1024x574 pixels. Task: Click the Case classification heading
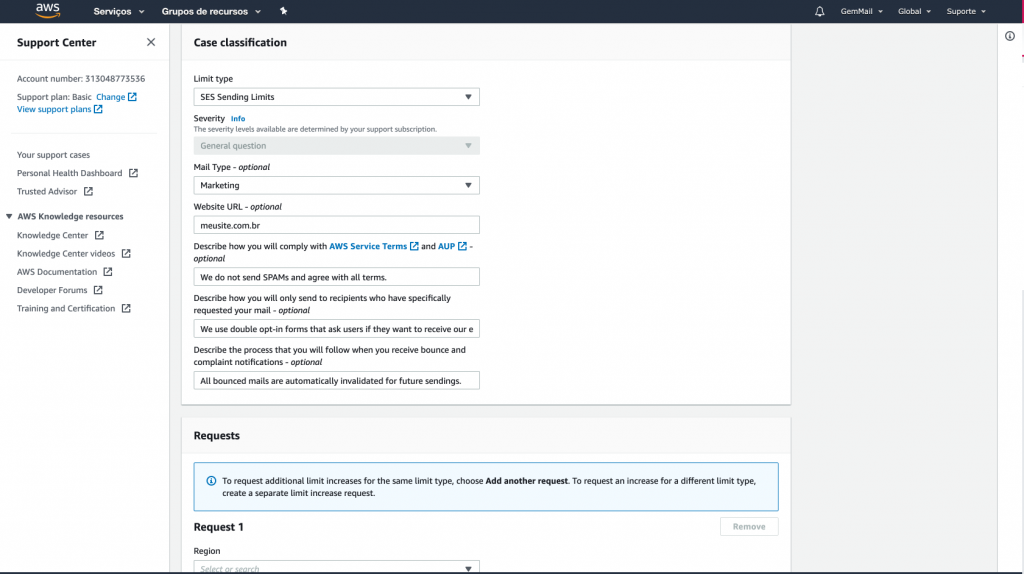point(240,42)
